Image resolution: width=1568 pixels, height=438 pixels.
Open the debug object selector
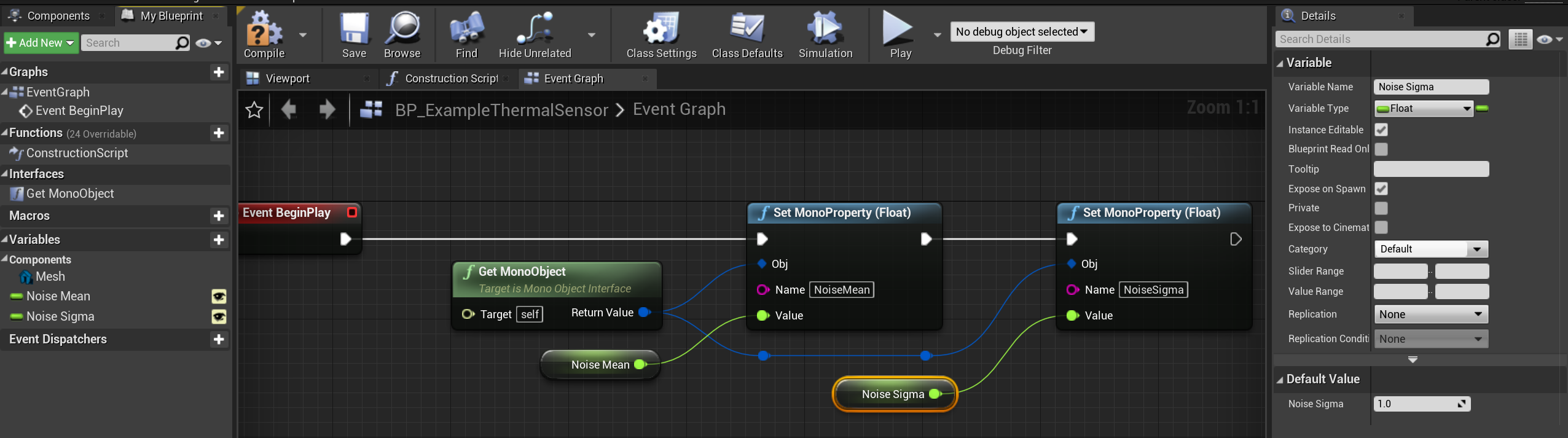(x=1022, y=32)
